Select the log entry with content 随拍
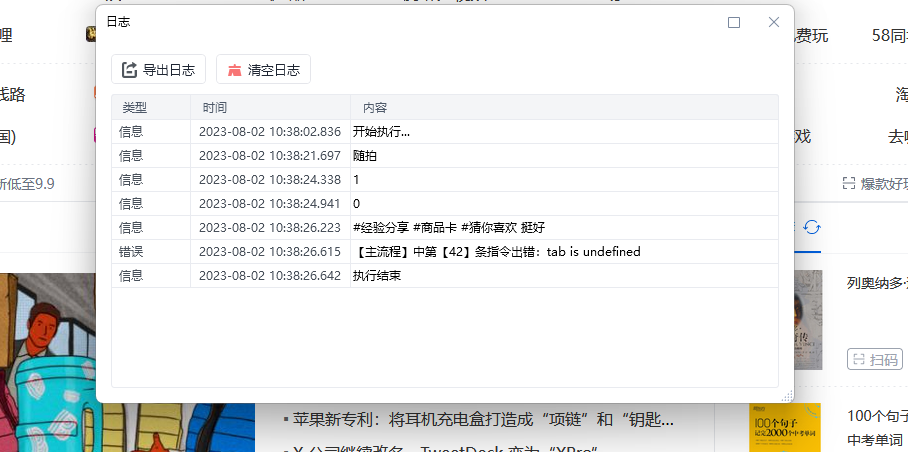This screenshot has height=452, width=908. [445, 156]
